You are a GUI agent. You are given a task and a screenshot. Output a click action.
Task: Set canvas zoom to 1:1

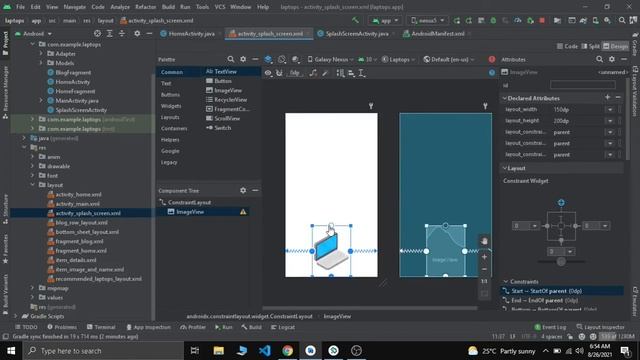point(484,281)
